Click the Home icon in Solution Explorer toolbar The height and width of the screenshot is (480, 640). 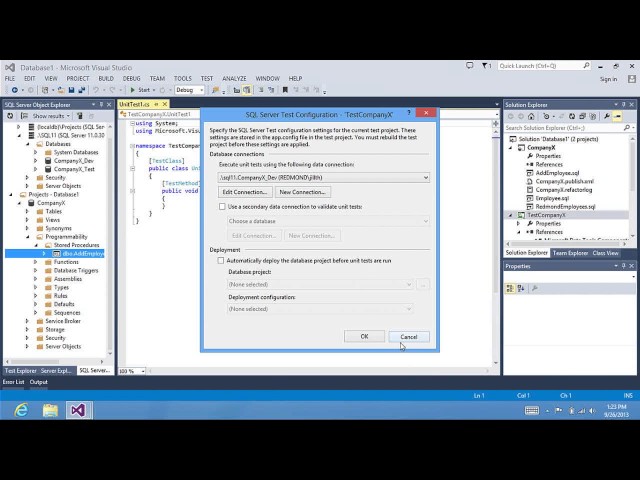(x=531, y=116)
